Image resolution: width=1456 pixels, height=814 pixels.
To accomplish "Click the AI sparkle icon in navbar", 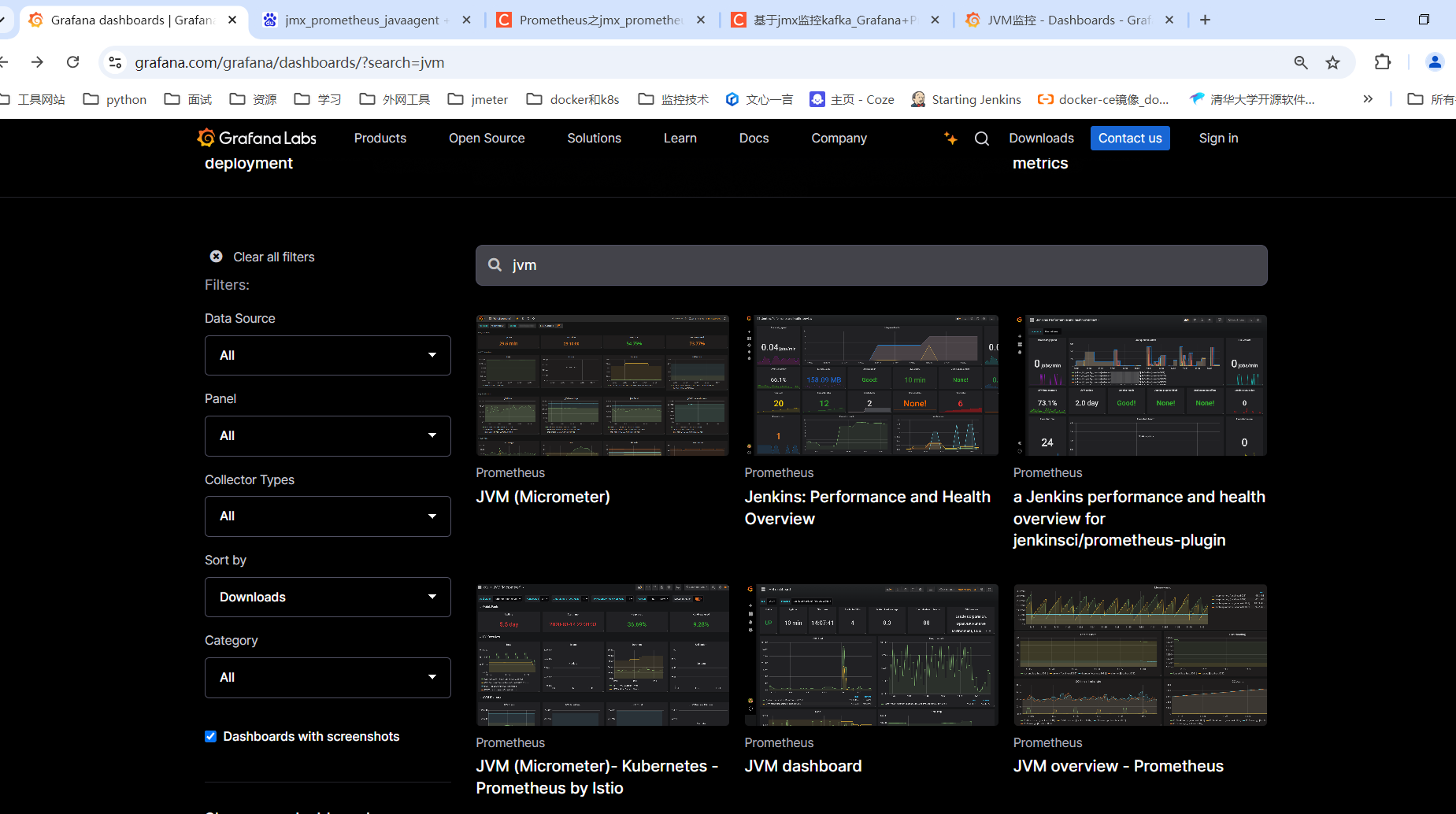I will point(950,139).
